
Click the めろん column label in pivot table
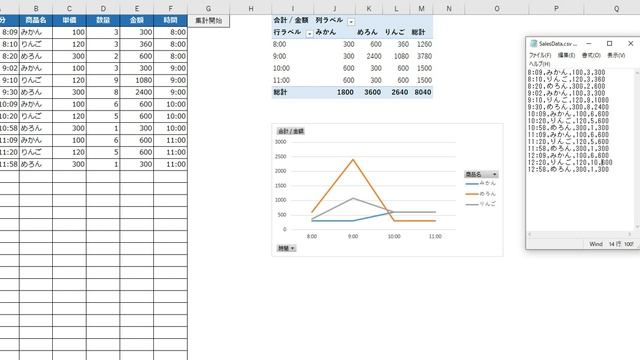tap(367, 32)
